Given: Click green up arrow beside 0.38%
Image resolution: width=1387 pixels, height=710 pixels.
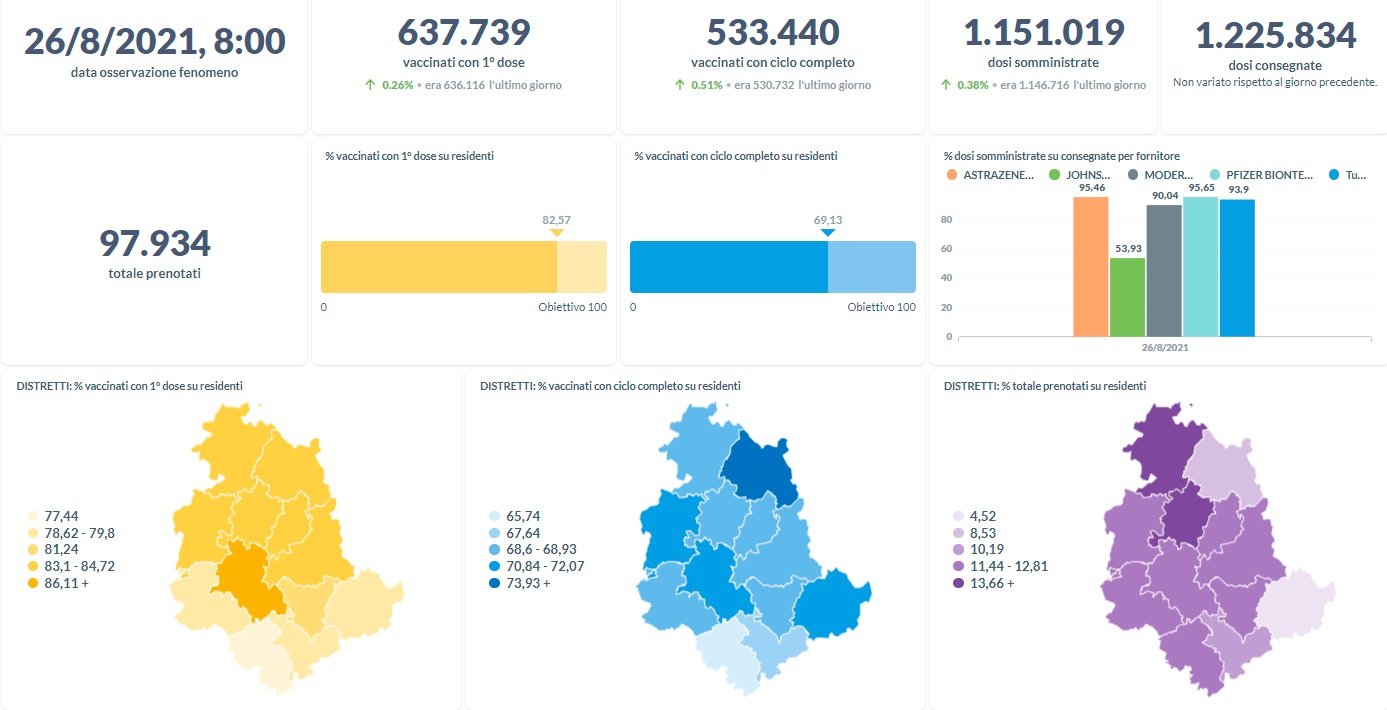Looking at the screenshot, I should 945,86.
